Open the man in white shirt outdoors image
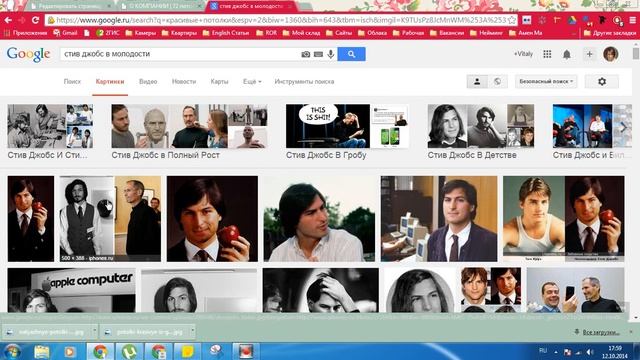The height and width of the screenshot is (360, 640). point(319,219)
